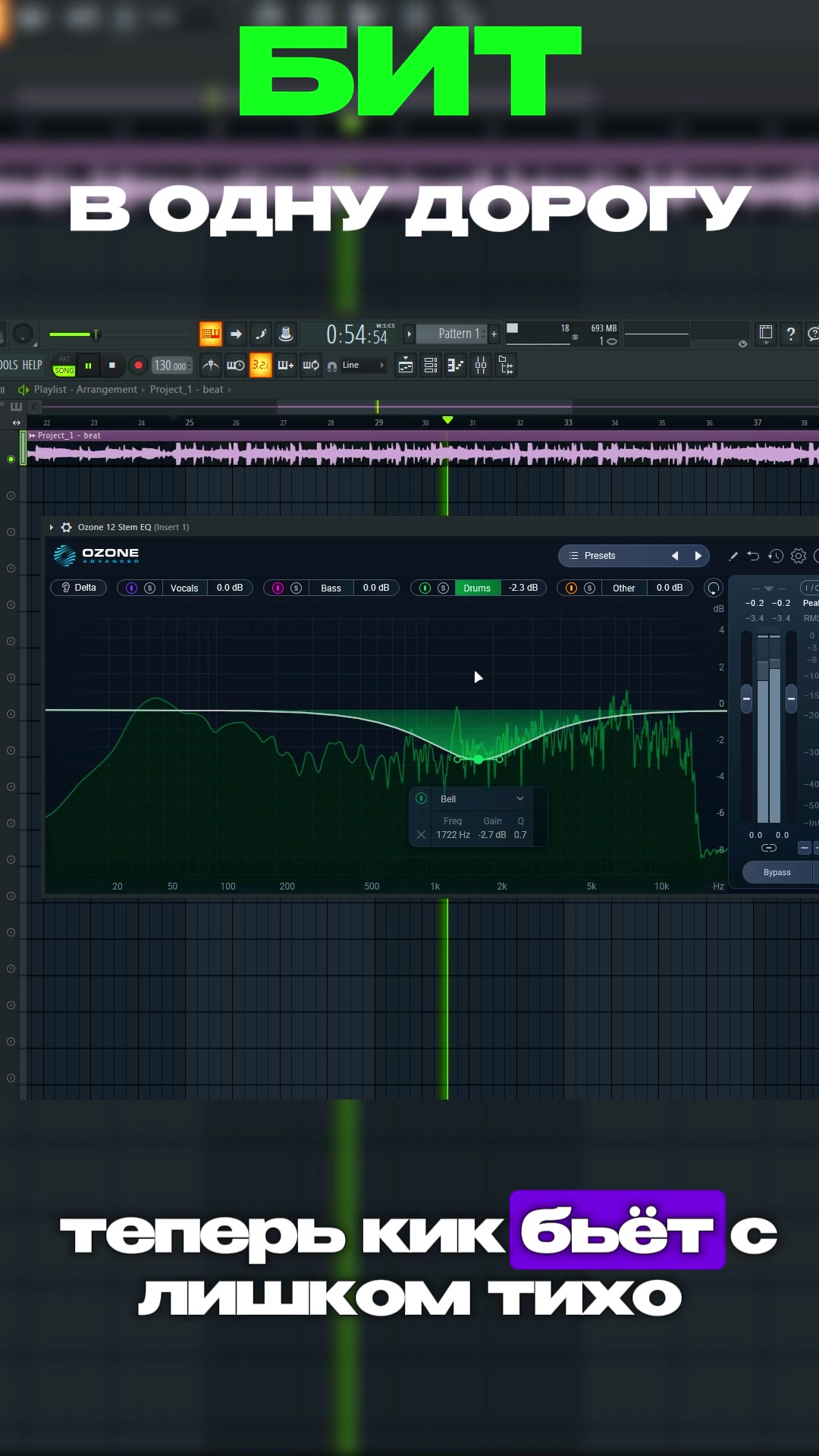Screen dimensions: 819x1456
Task: Click the 0:54:54 time display
Action: [357, 334]
